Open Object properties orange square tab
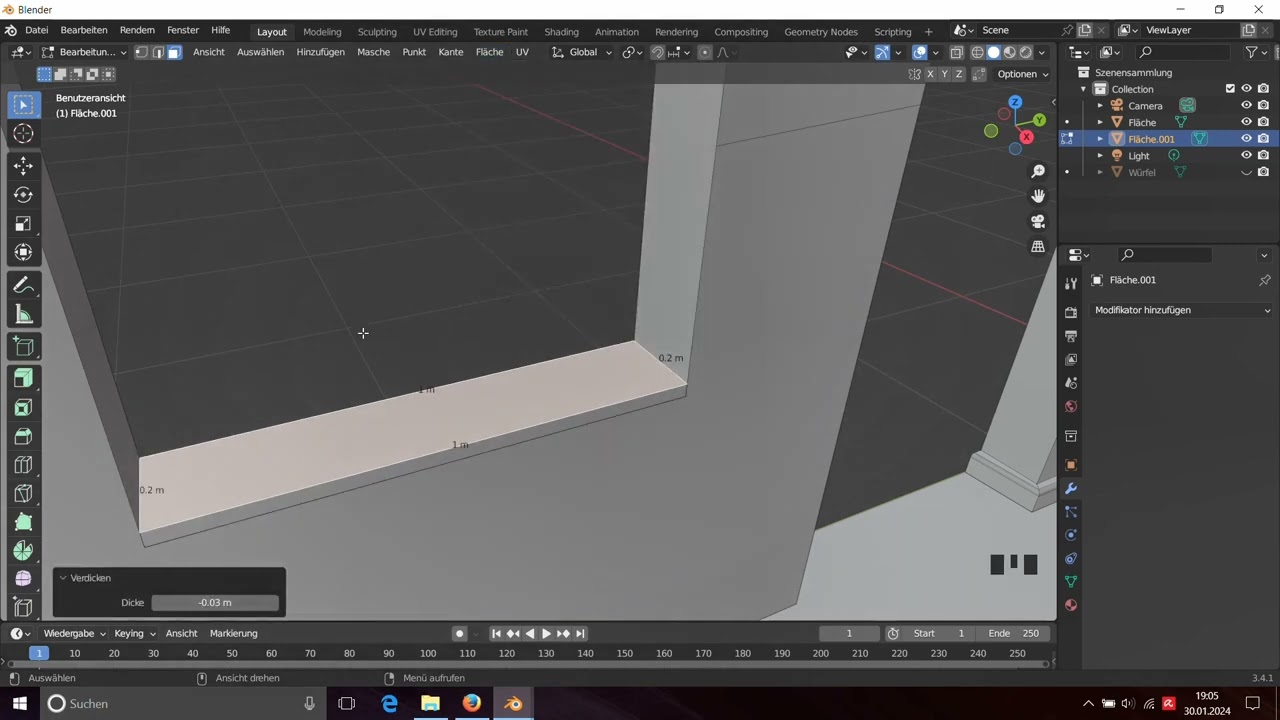1280x720 pixels. (x=1071, y=465)
